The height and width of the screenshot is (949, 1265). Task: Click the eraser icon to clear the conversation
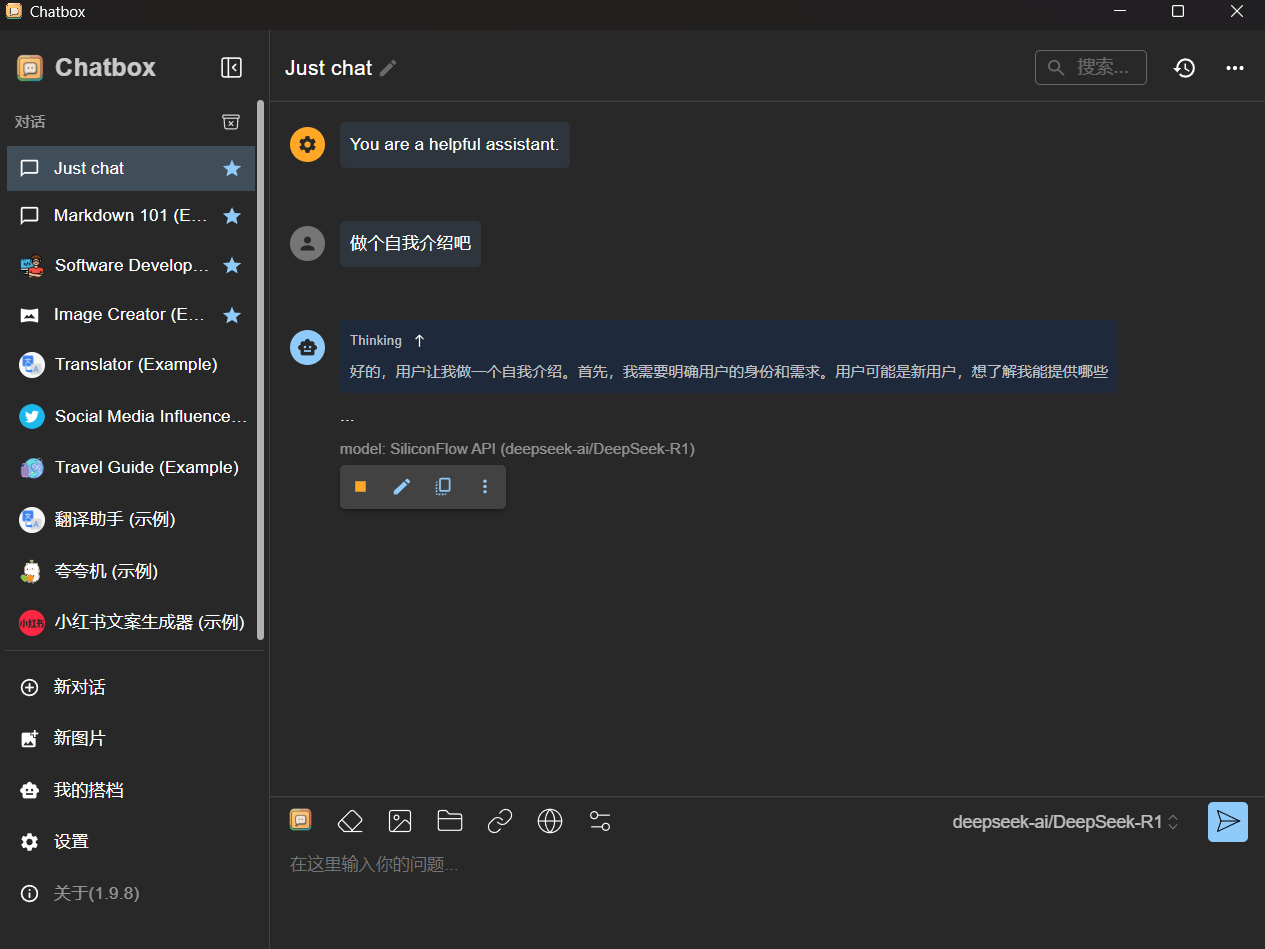click(x=350, y=821)
